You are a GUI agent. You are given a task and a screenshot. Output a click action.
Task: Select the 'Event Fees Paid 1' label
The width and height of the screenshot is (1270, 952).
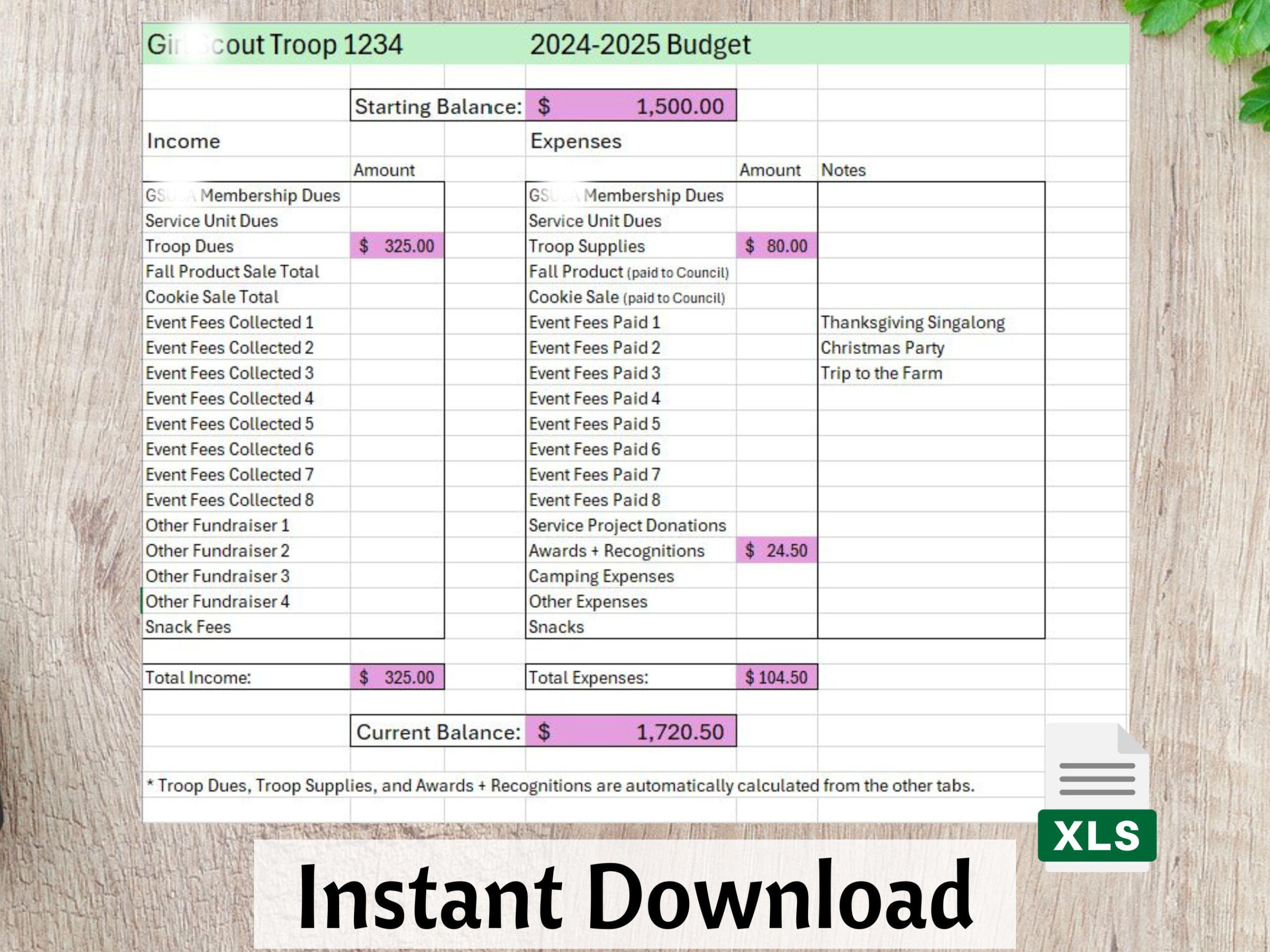click(594, 322)
